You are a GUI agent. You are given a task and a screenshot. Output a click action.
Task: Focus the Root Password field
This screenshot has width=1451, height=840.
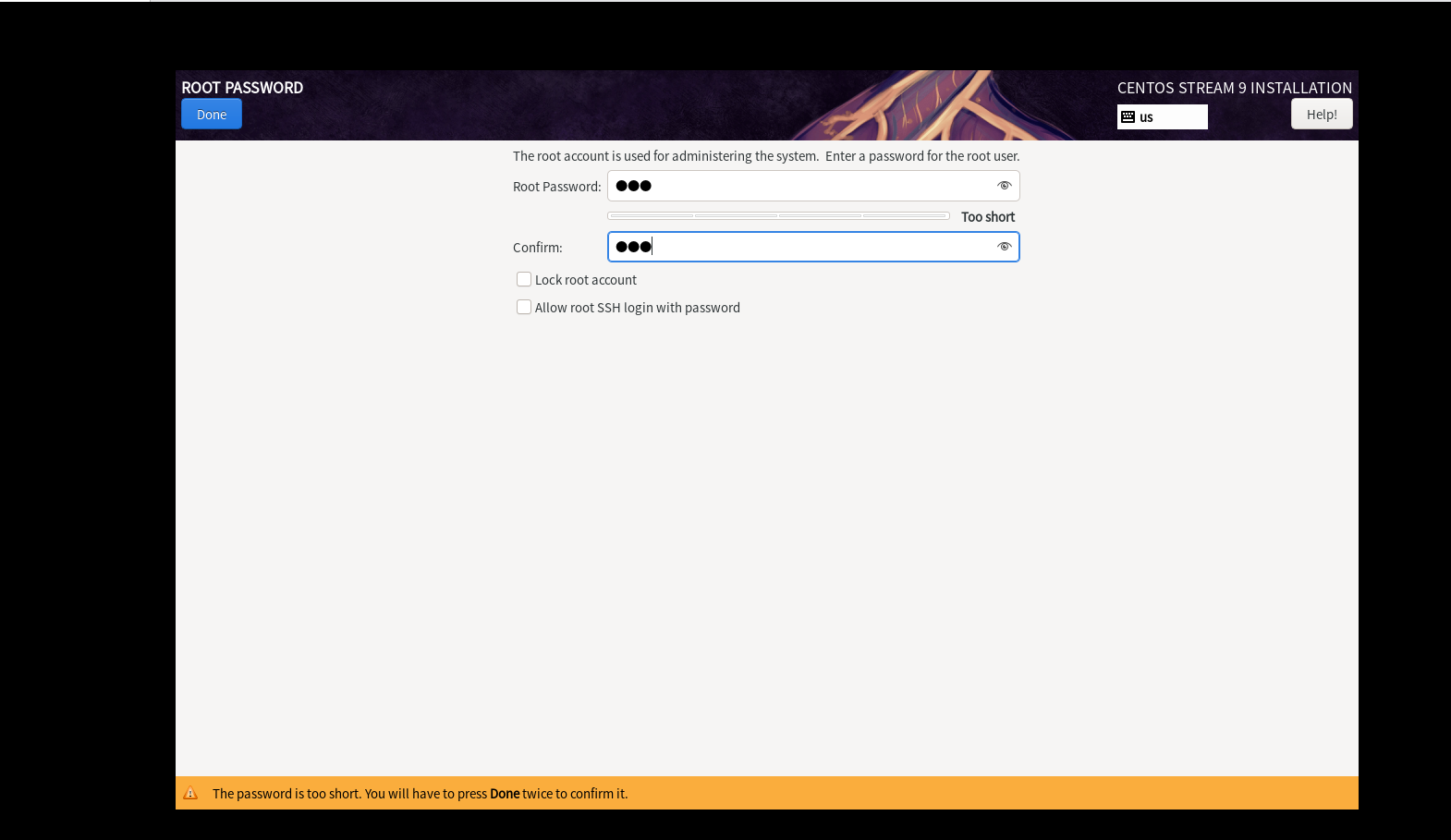(813, 186)
